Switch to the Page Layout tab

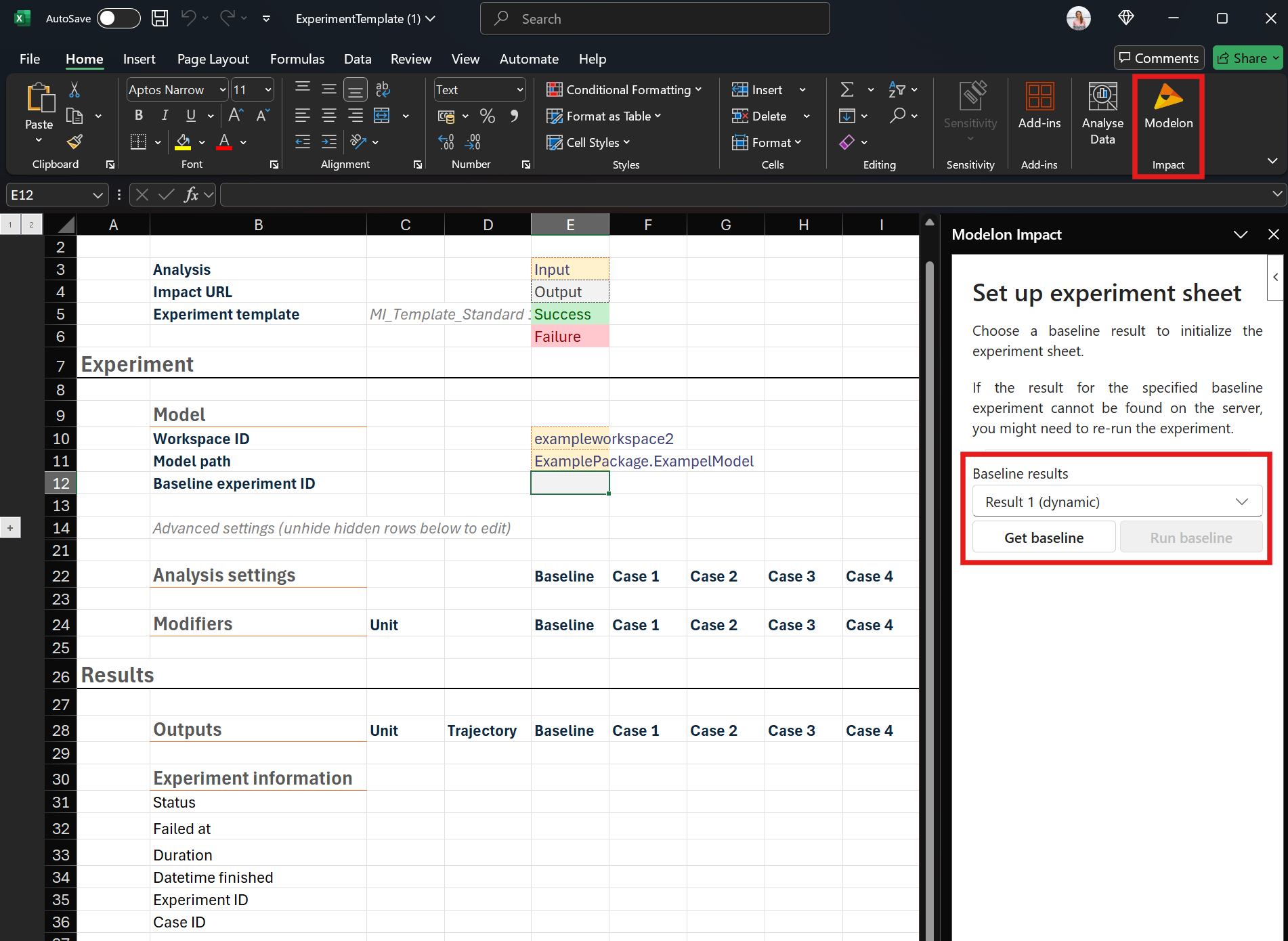(213, 59)
